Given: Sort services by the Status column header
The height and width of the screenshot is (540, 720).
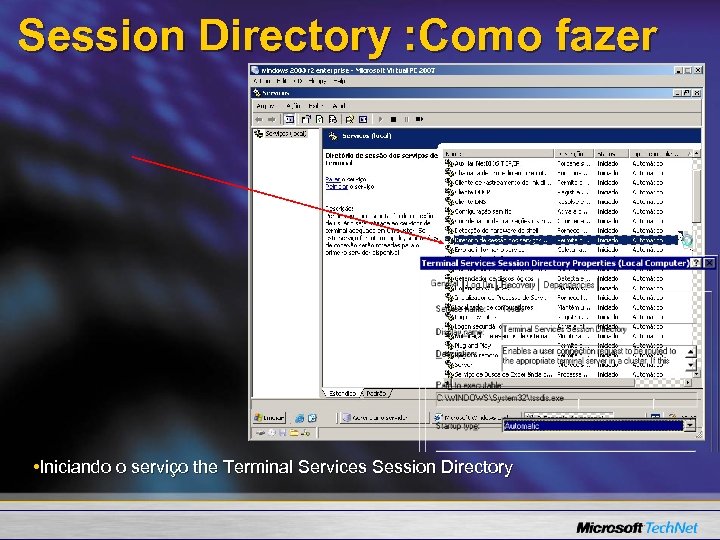Looking at the screenshot, I should [x=611, y=154].
